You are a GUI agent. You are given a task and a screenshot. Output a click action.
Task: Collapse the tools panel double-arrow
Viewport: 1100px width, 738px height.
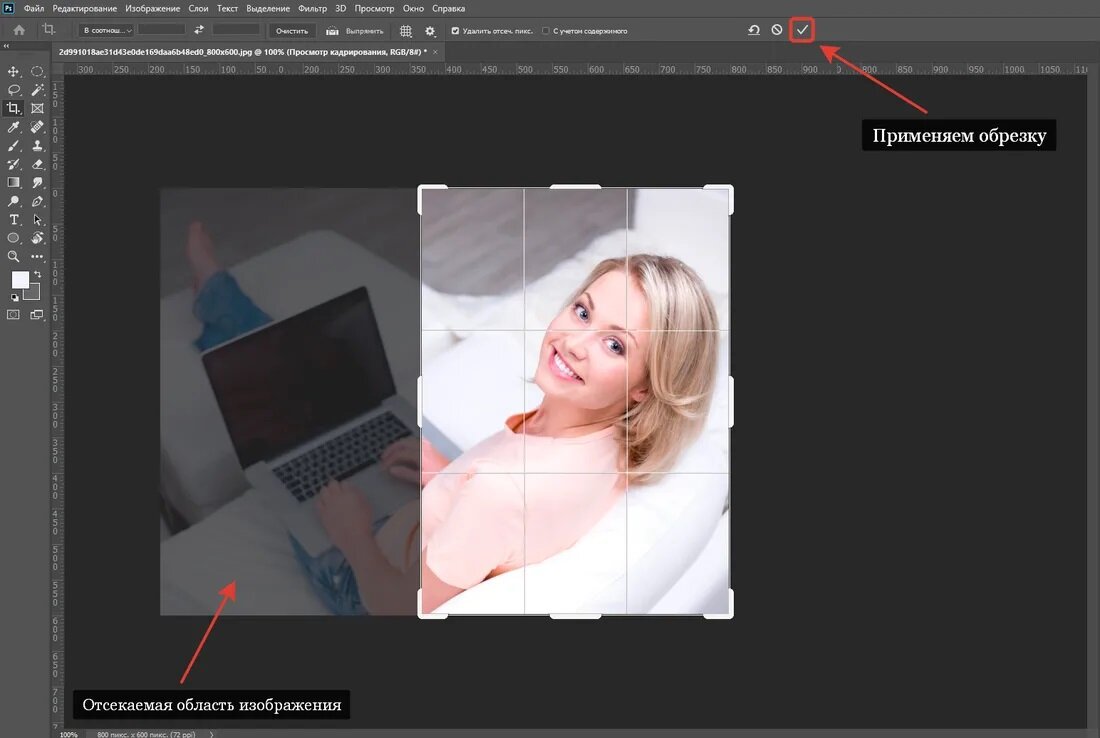point(6,46)
